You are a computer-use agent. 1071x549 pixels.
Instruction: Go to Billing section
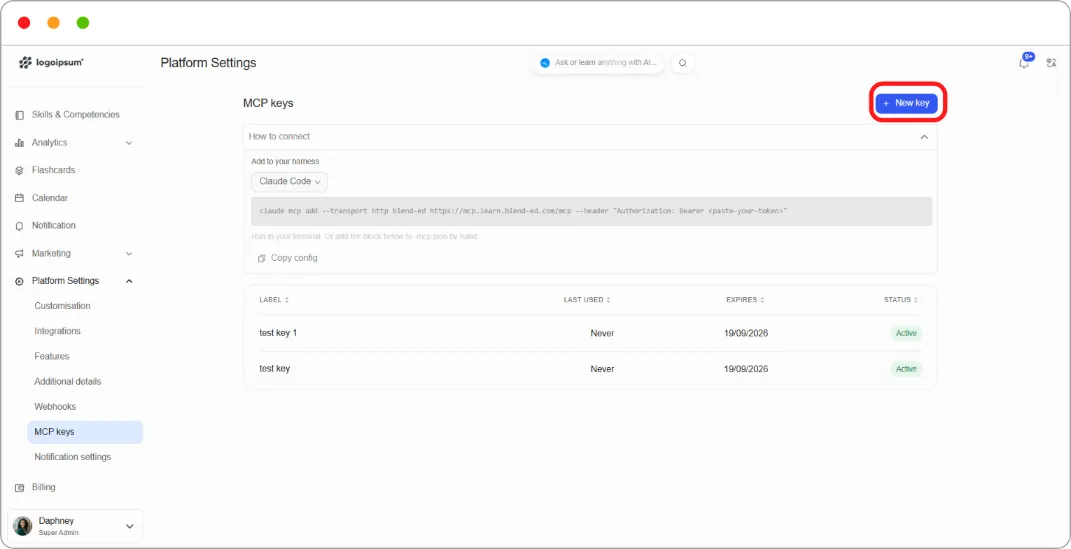[44, 488]
